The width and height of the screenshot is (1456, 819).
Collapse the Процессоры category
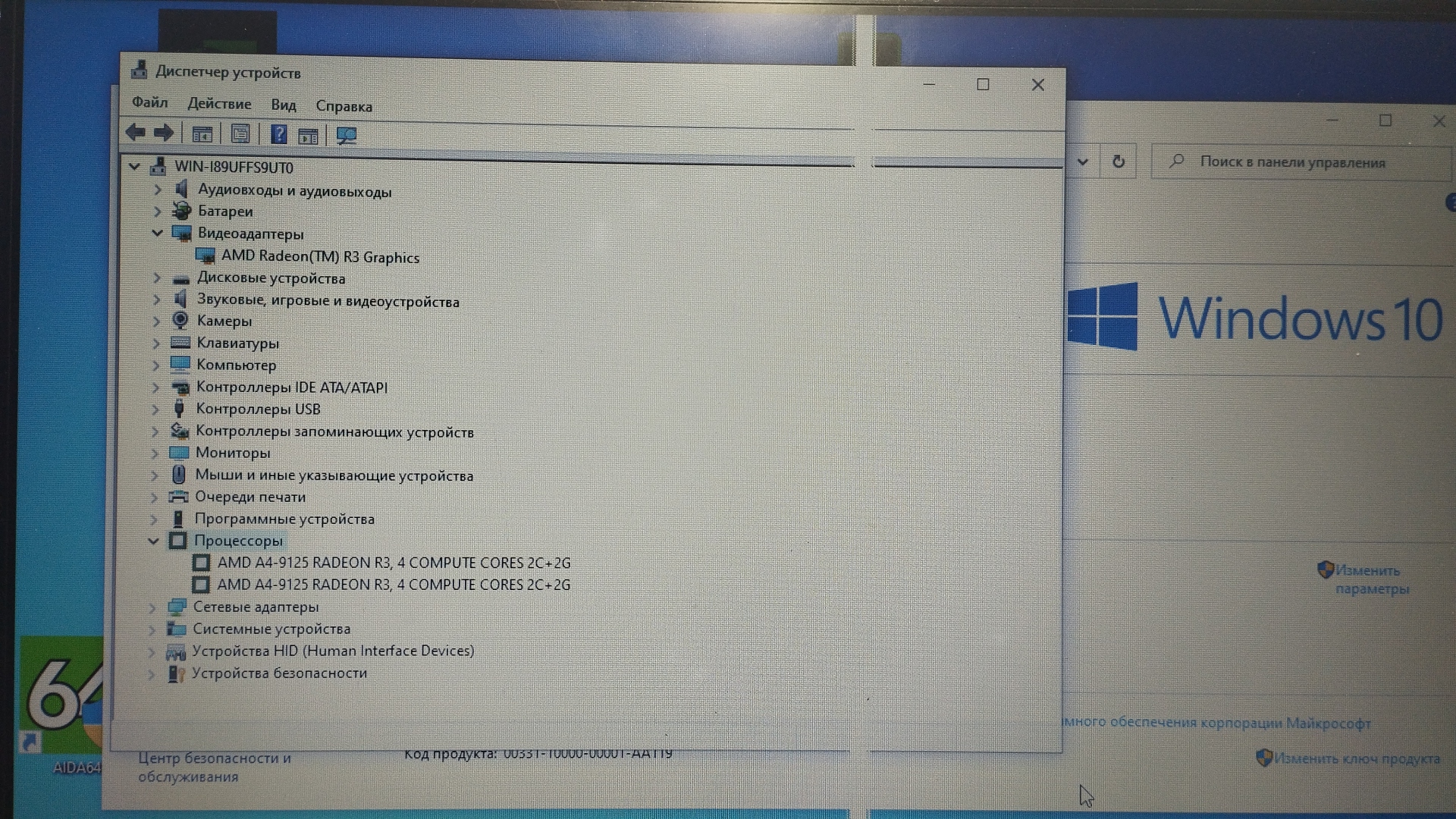coord(154,541)
